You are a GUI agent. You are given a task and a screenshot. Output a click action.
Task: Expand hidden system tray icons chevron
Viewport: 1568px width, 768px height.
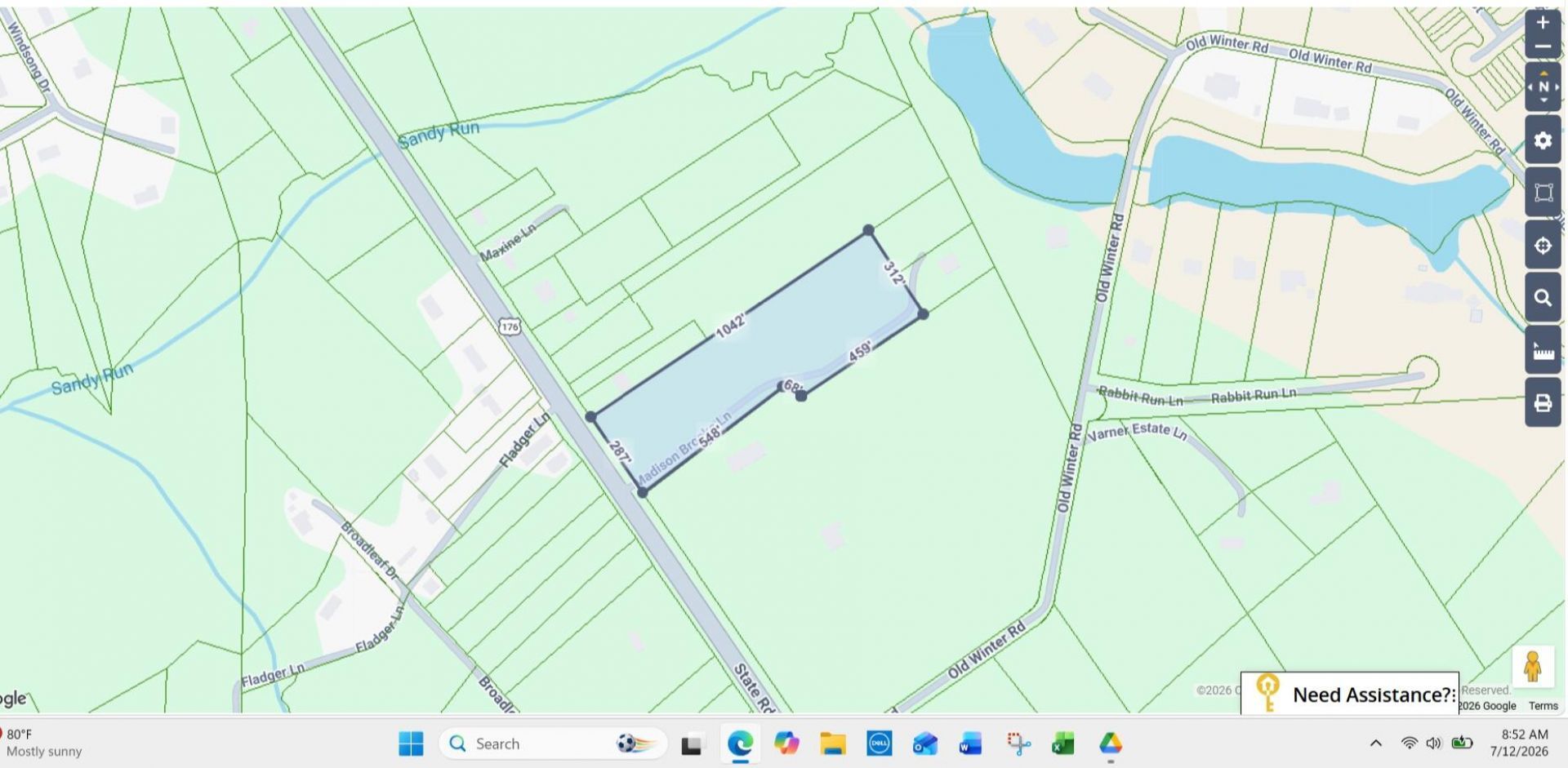[x=1376, y=743]
